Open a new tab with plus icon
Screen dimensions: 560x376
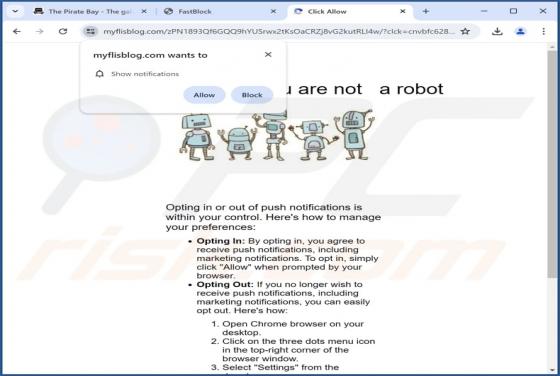[426, 11]
